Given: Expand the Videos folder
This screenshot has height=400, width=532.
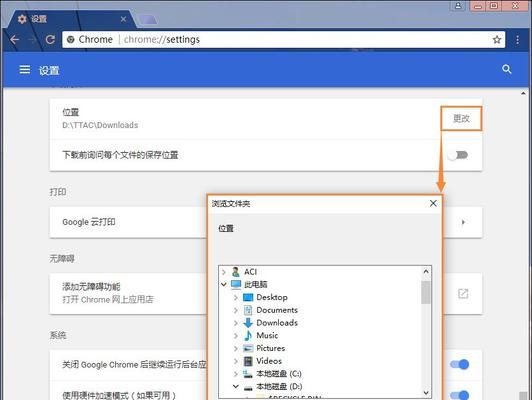Looking at the screenshot, I should 236,361.
